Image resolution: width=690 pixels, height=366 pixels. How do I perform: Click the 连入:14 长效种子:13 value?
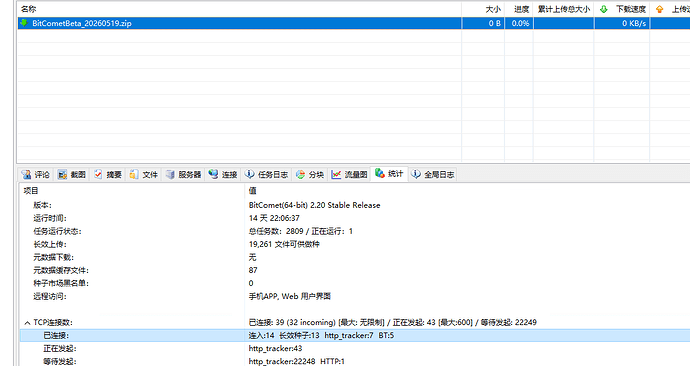pos(284,335)
